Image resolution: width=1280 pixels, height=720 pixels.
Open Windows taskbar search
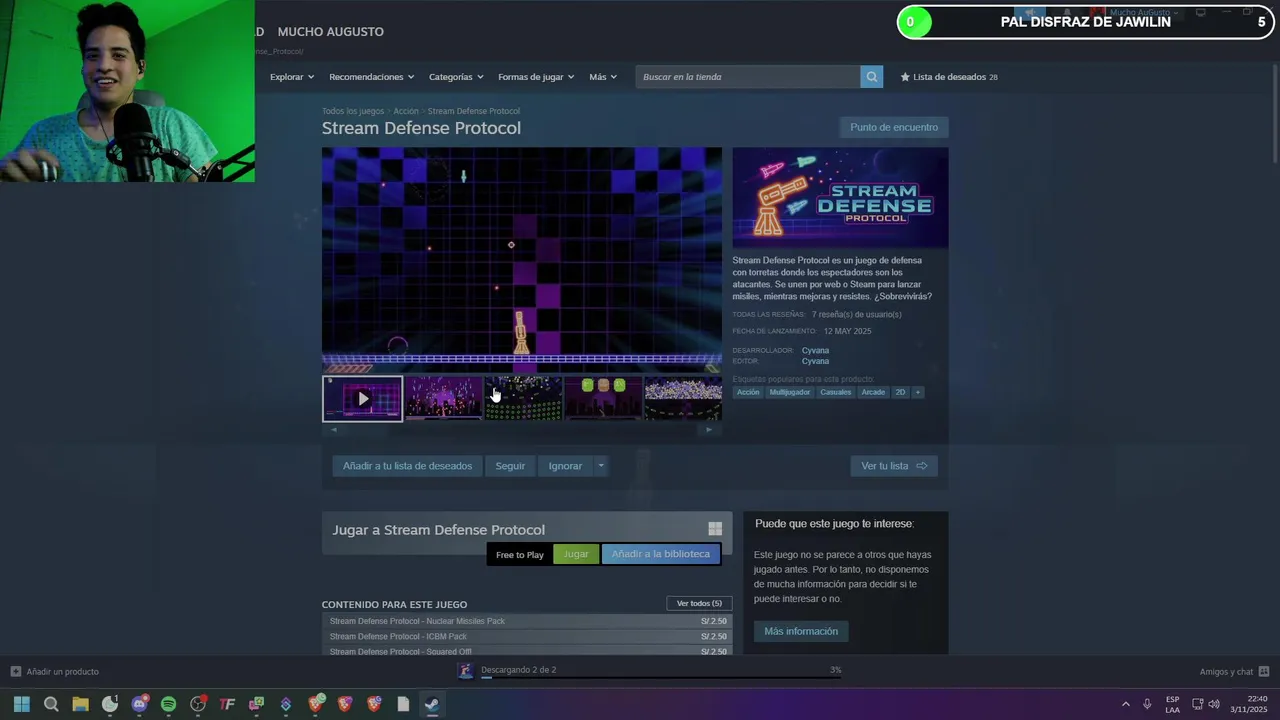(x=51, y=704)
